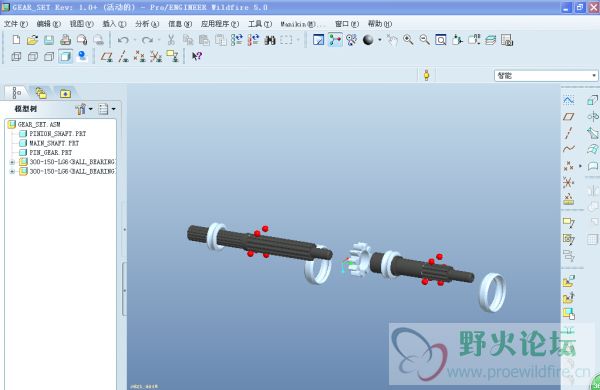The width and height of the screenshot is (600, 390).
Task: Select MAIN_SHAFT.PRT in the model tree
Action: pos(54,143)
